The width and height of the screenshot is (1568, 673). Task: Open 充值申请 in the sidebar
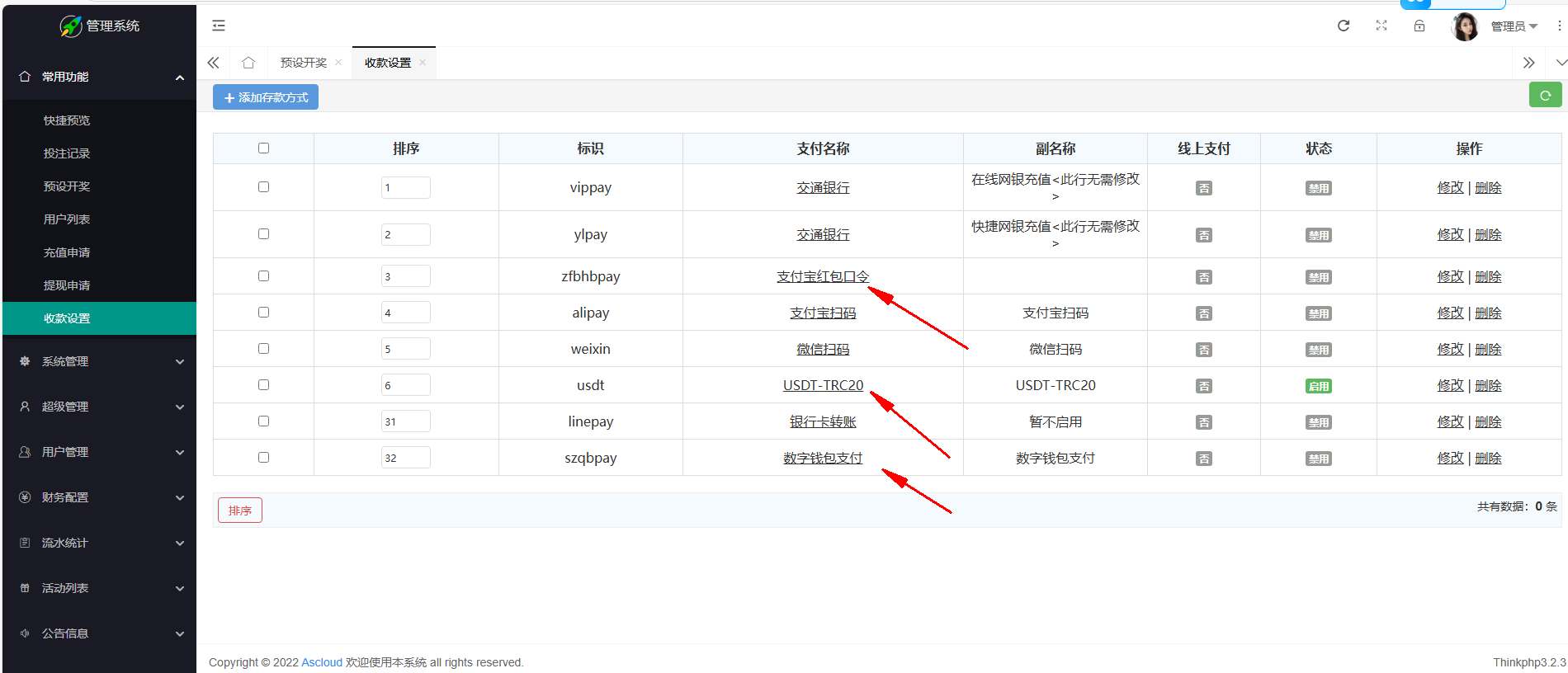coord(67,252)
